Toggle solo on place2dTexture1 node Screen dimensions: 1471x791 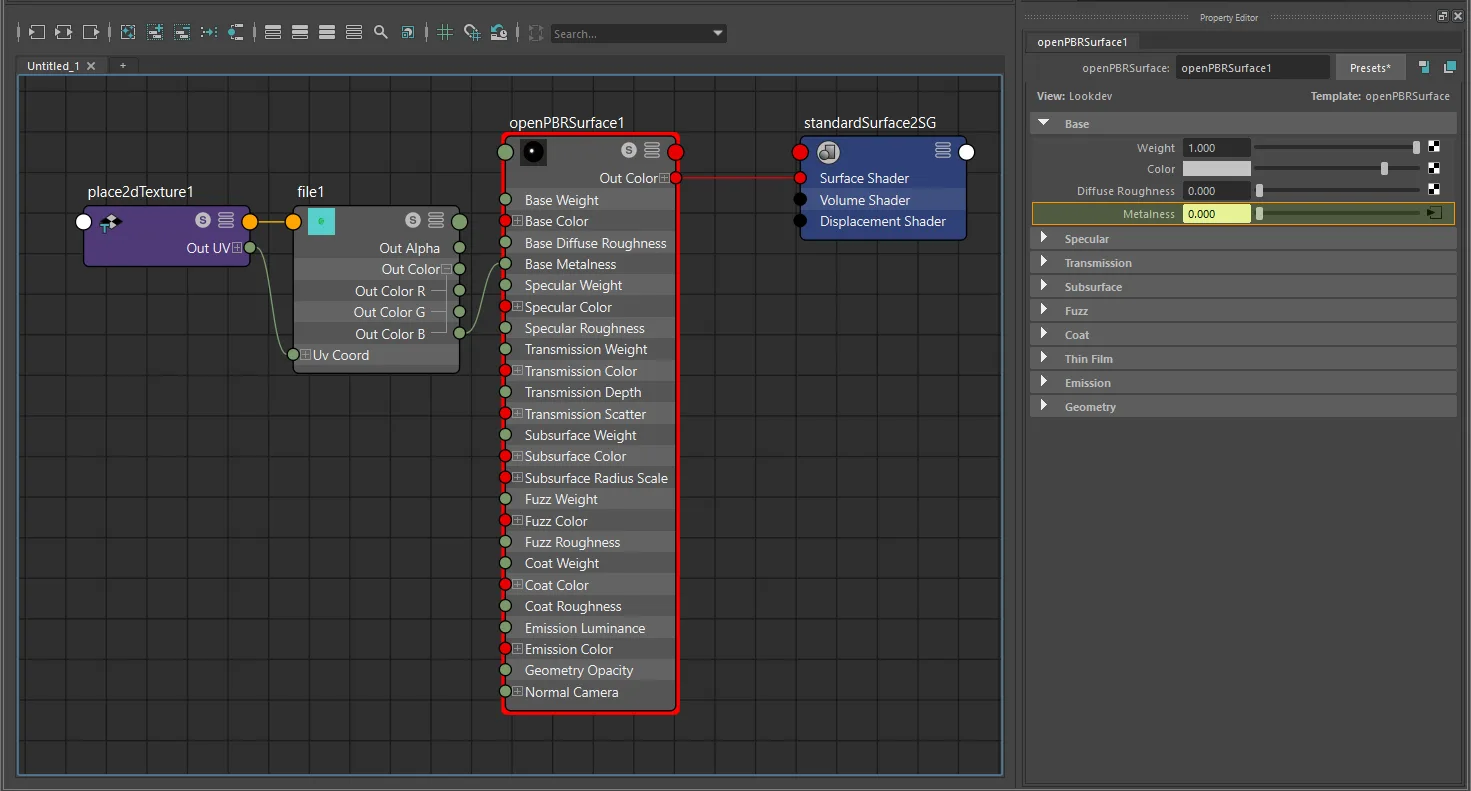click(203, 220)
